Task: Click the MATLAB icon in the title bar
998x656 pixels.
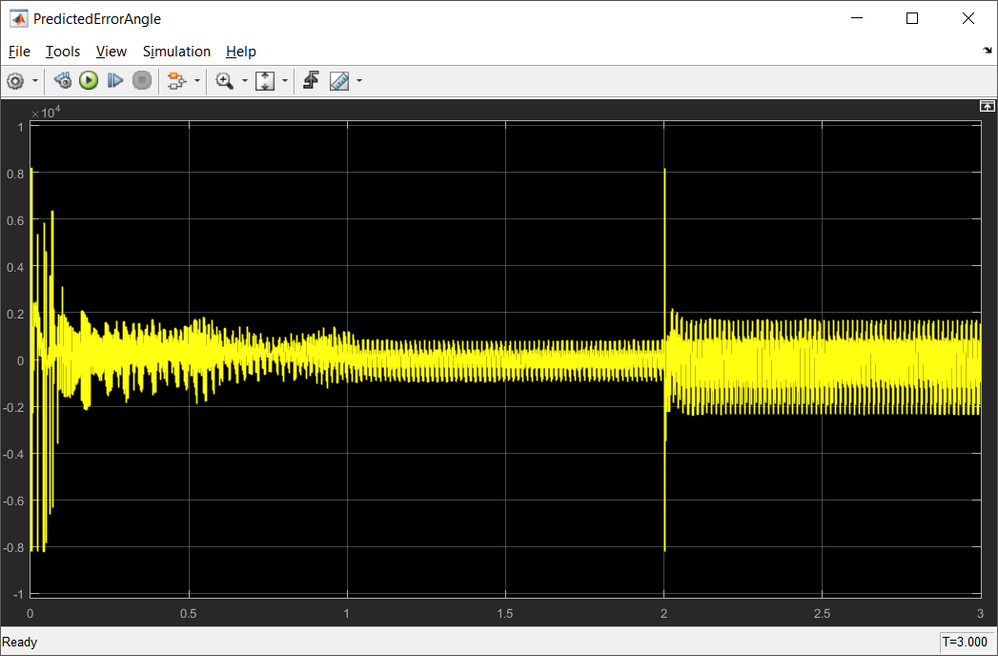Action: tap(18, 18)
